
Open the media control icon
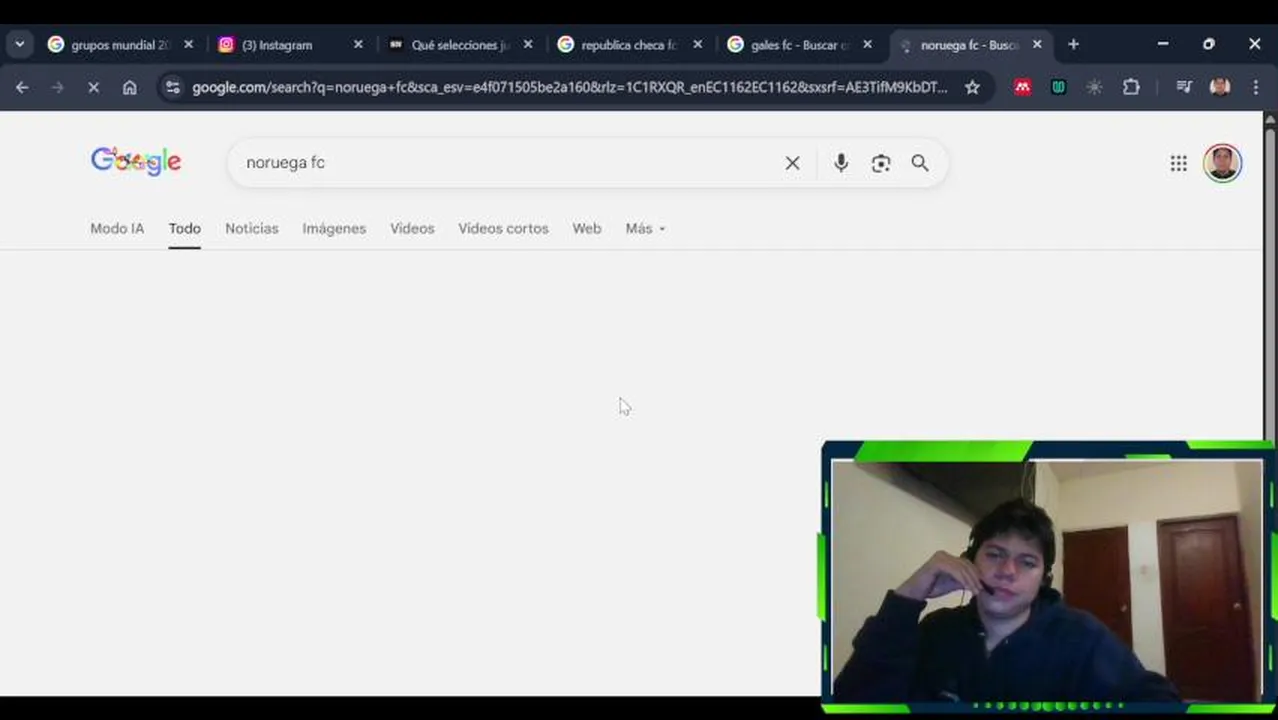tap(1184, 88)
